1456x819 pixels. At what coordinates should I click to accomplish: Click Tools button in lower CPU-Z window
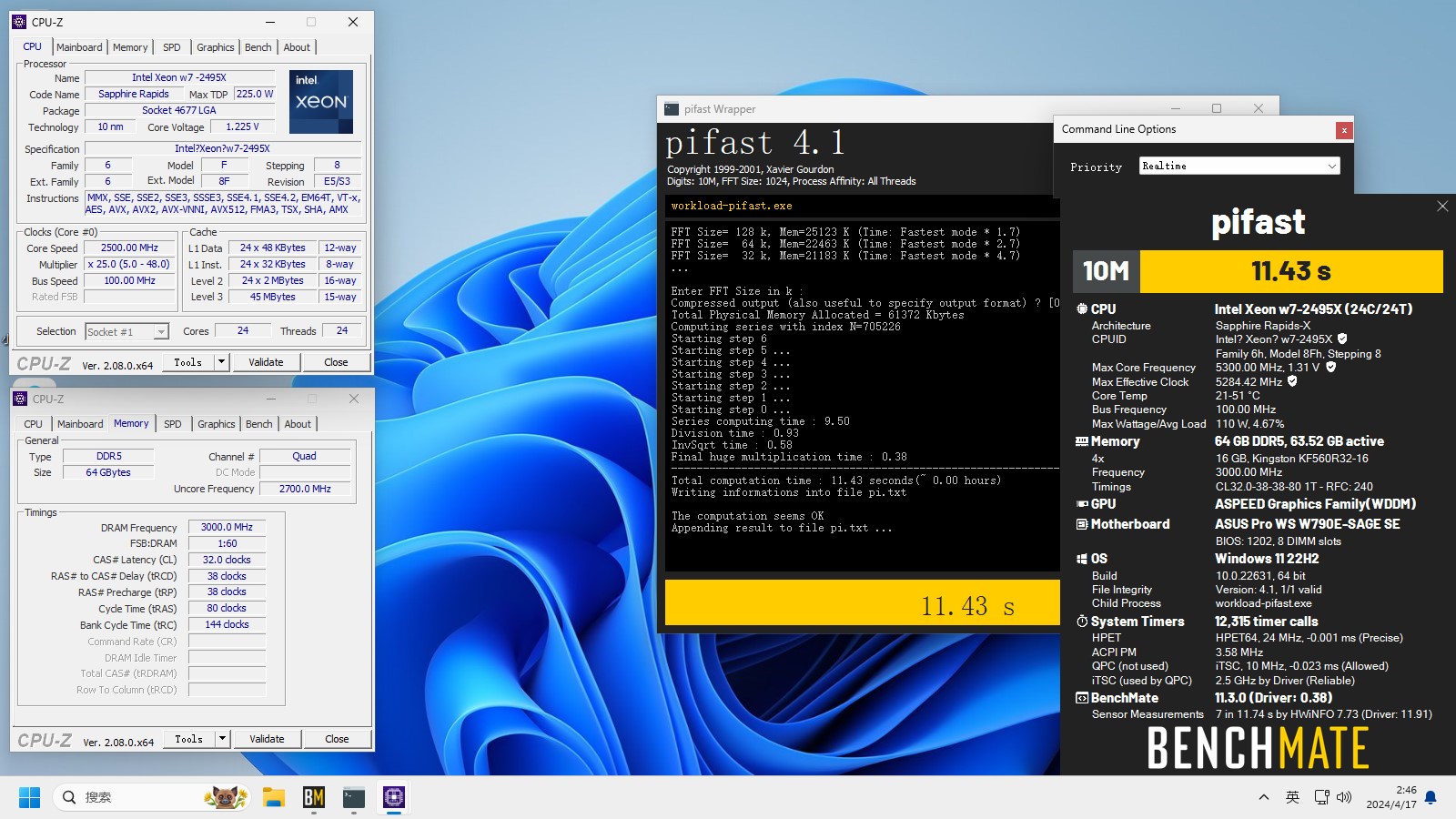point(189,739)
